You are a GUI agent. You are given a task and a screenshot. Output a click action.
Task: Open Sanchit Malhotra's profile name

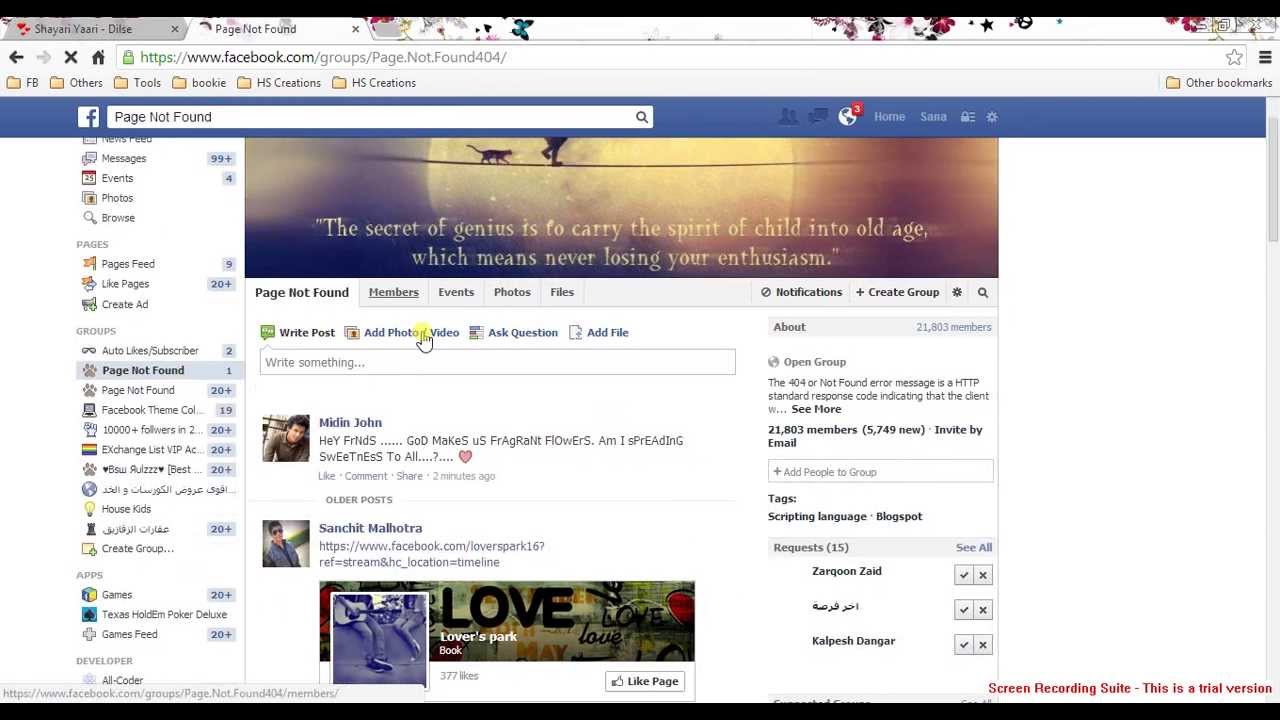coord(370,528)
